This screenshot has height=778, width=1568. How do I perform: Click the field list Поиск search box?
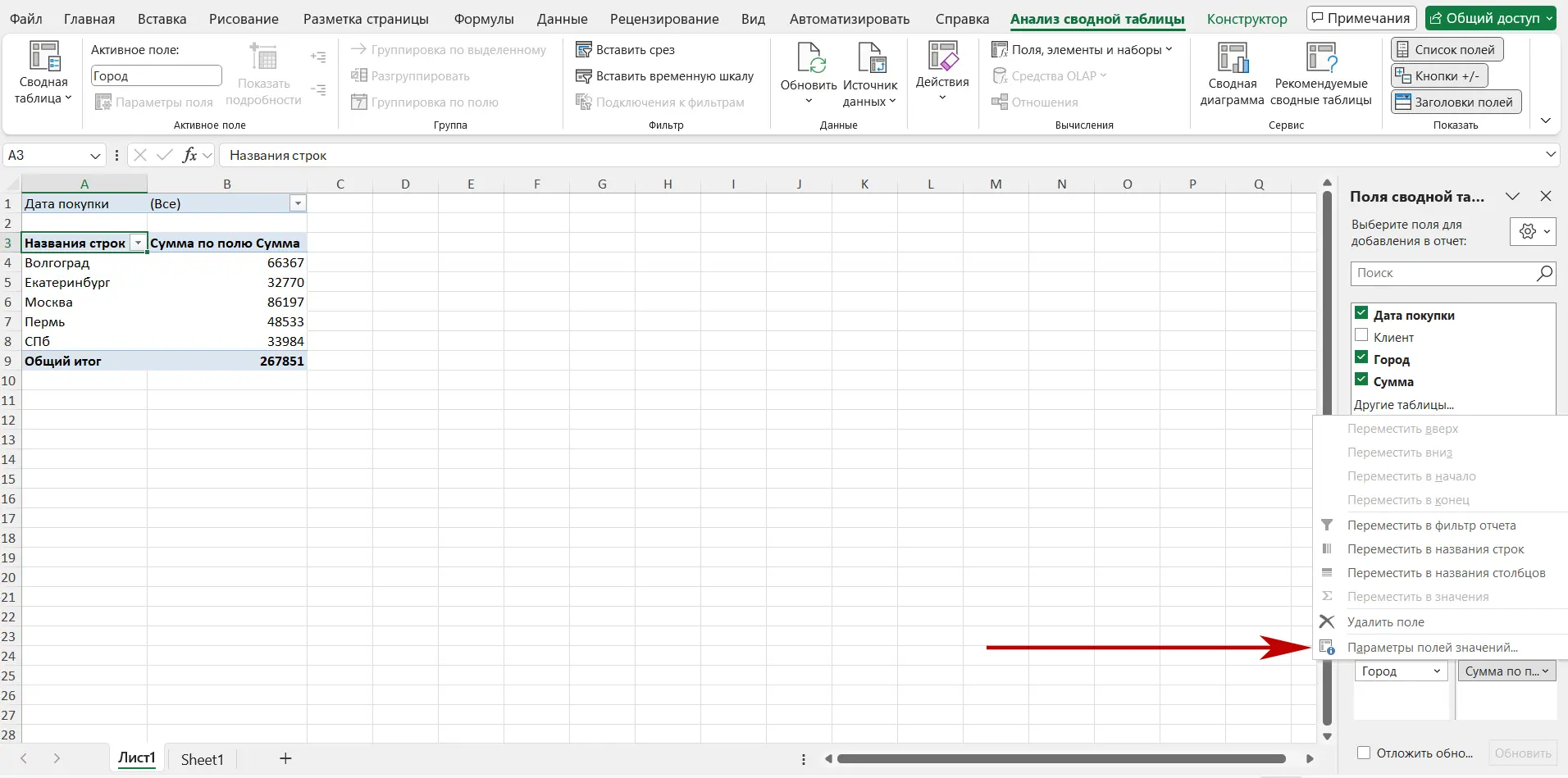coord(1443,273)
